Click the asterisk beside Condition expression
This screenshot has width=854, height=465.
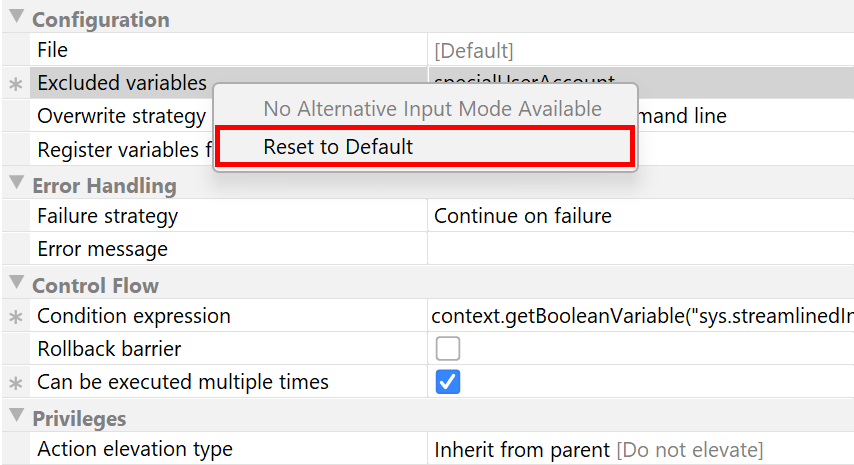pyautogui.click(x=15, y=318)
